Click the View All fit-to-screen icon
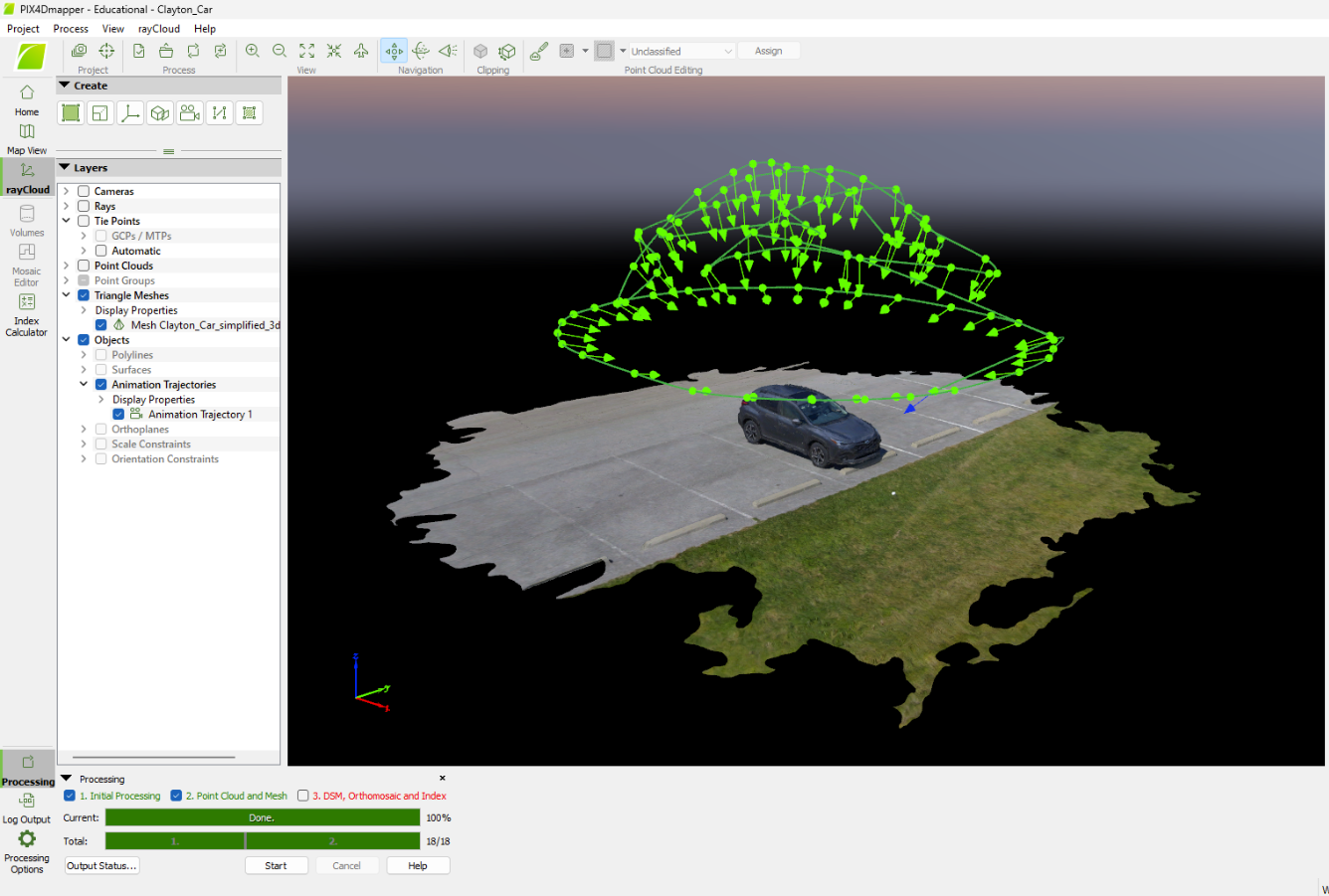 (307, 51)
